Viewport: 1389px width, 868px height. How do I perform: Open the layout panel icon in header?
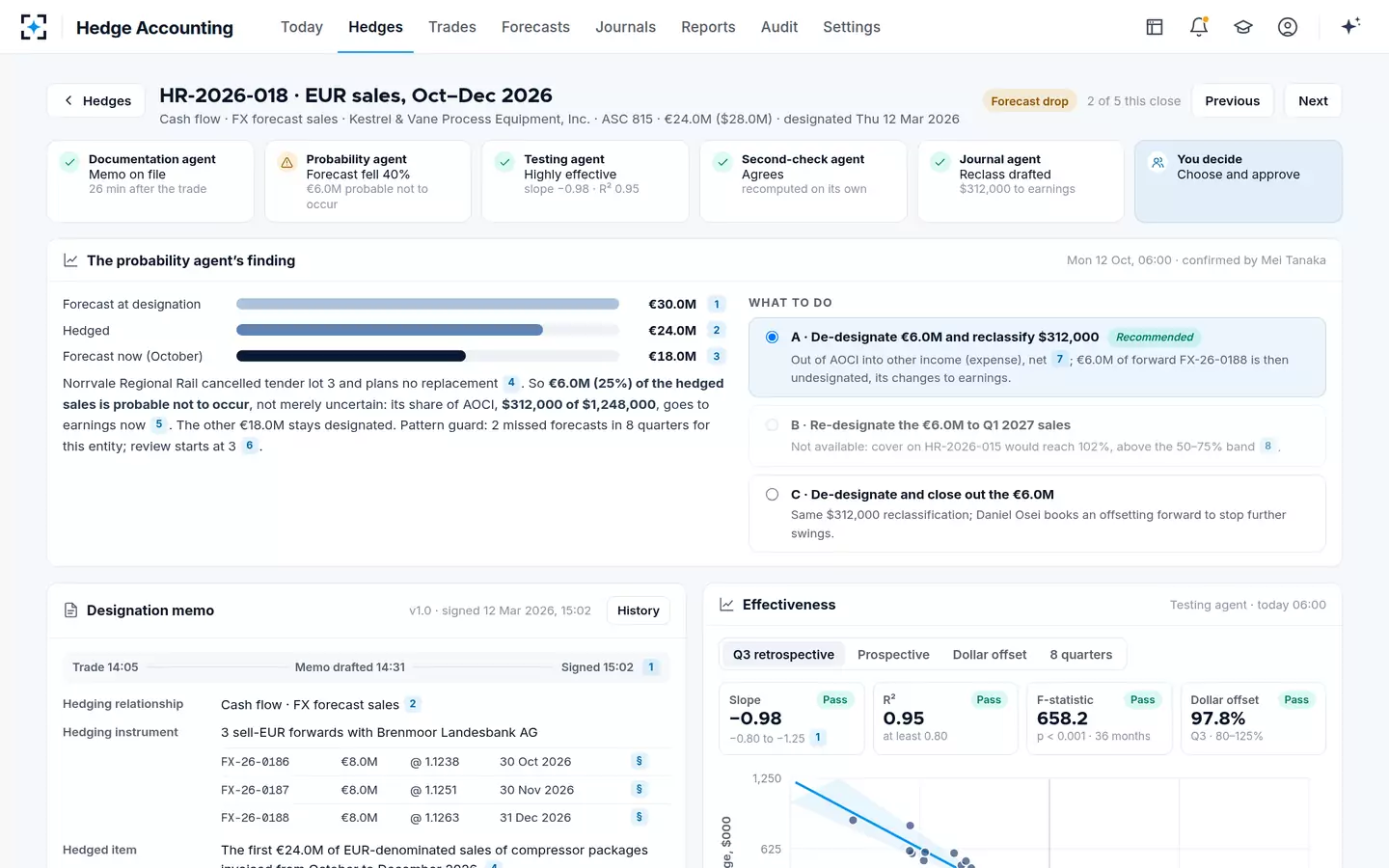pos(1155,27)
